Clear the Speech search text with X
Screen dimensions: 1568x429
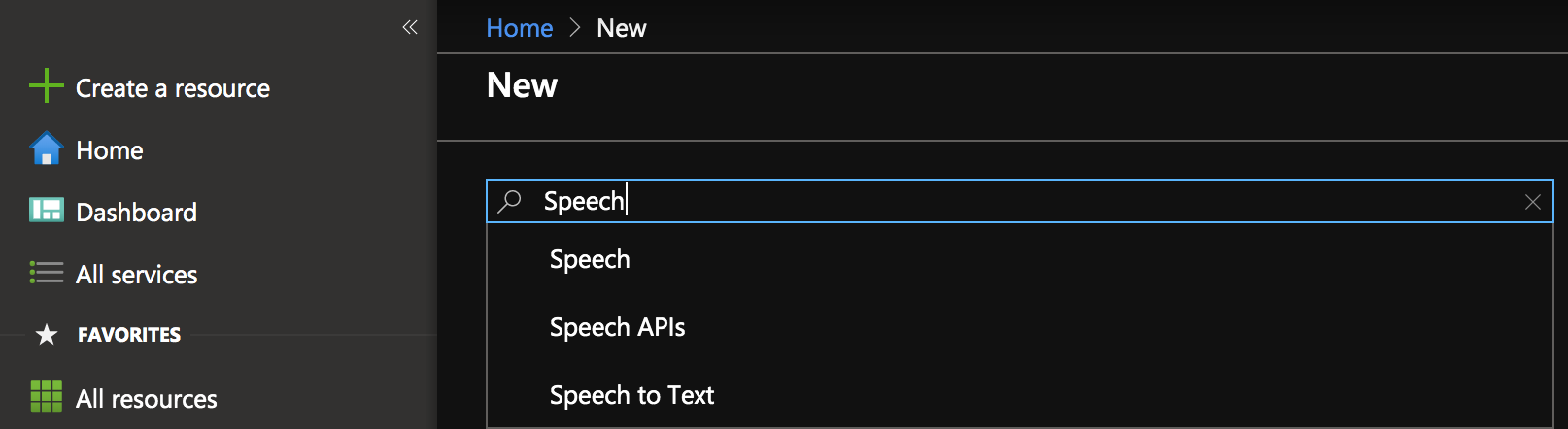click(1533, 202)
